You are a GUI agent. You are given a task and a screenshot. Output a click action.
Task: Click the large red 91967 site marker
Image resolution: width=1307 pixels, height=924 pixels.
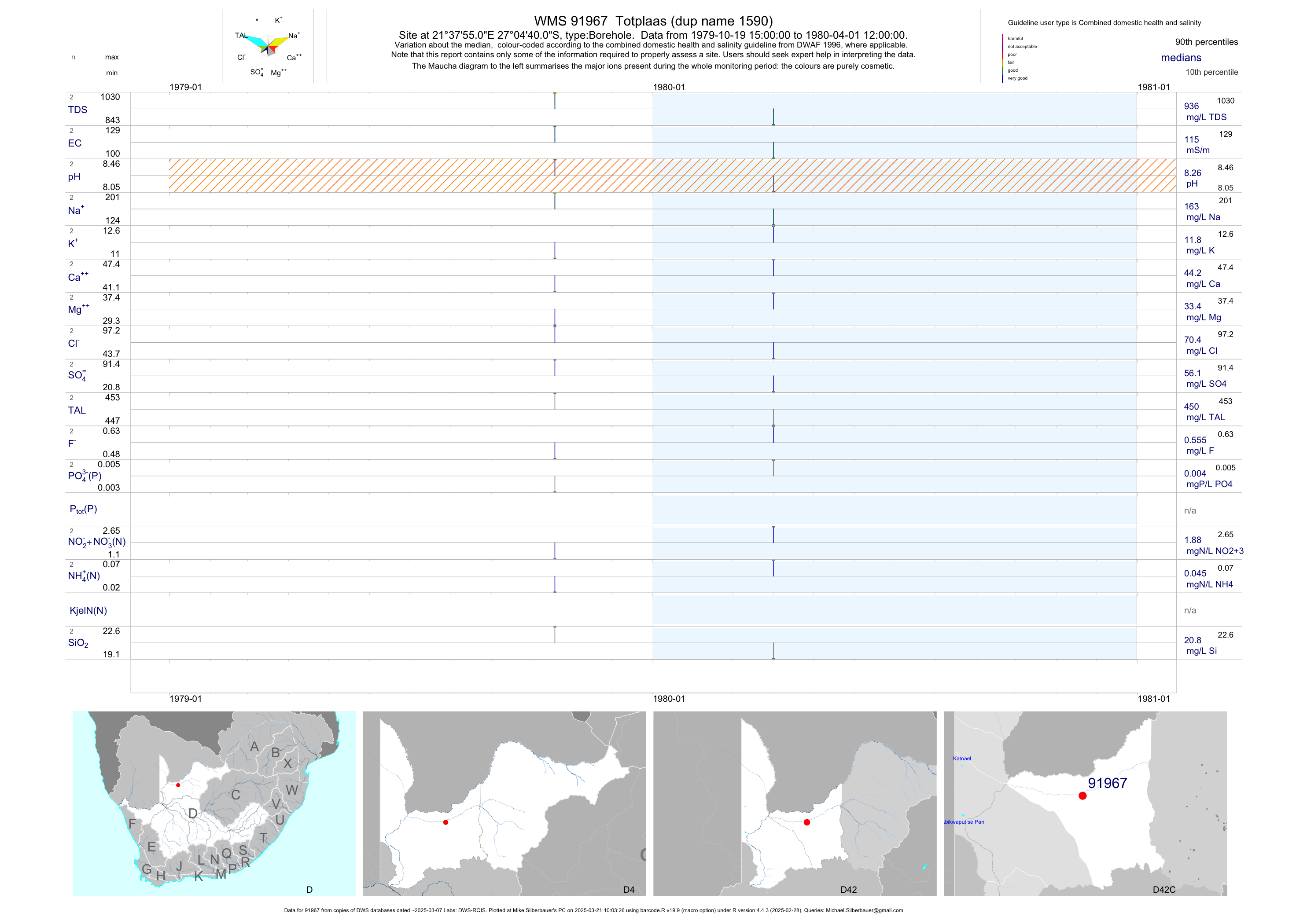(x=1082, y=796)
